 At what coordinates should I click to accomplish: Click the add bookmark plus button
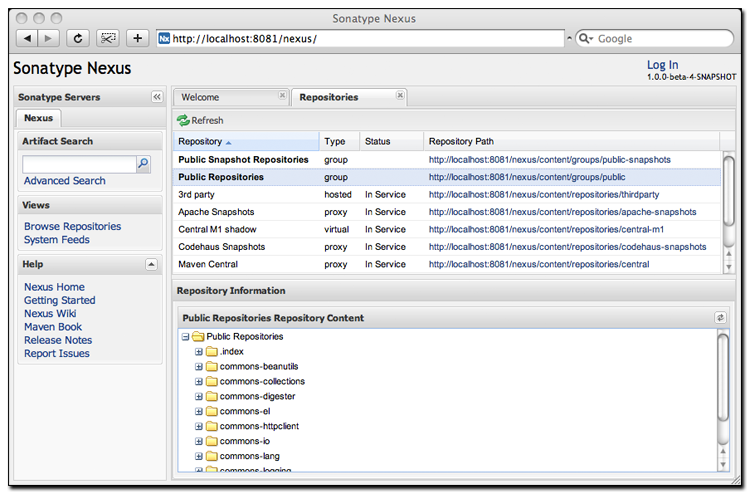[x=137, y=38]
